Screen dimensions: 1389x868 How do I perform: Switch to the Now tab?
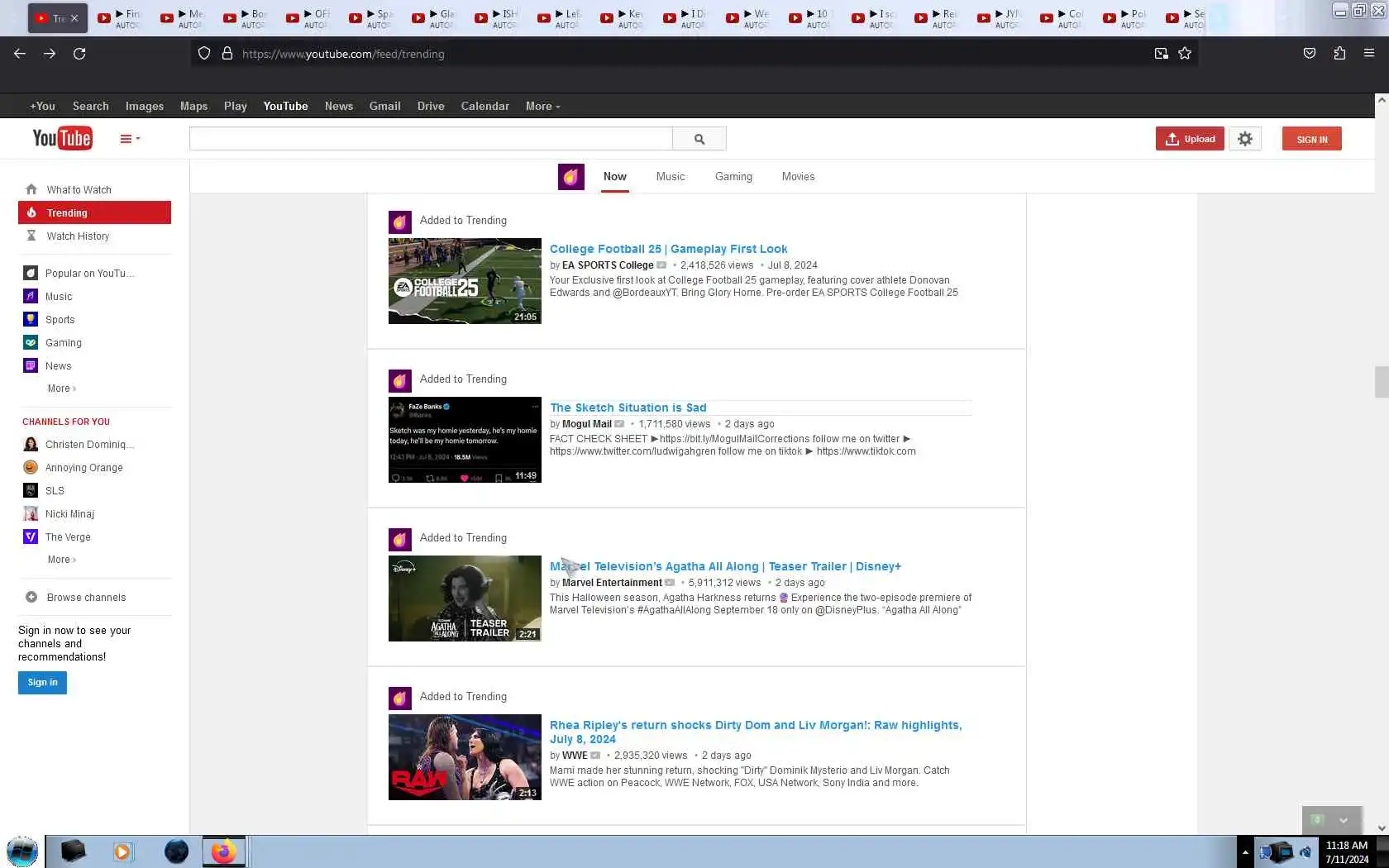click(x=614, y=176)
